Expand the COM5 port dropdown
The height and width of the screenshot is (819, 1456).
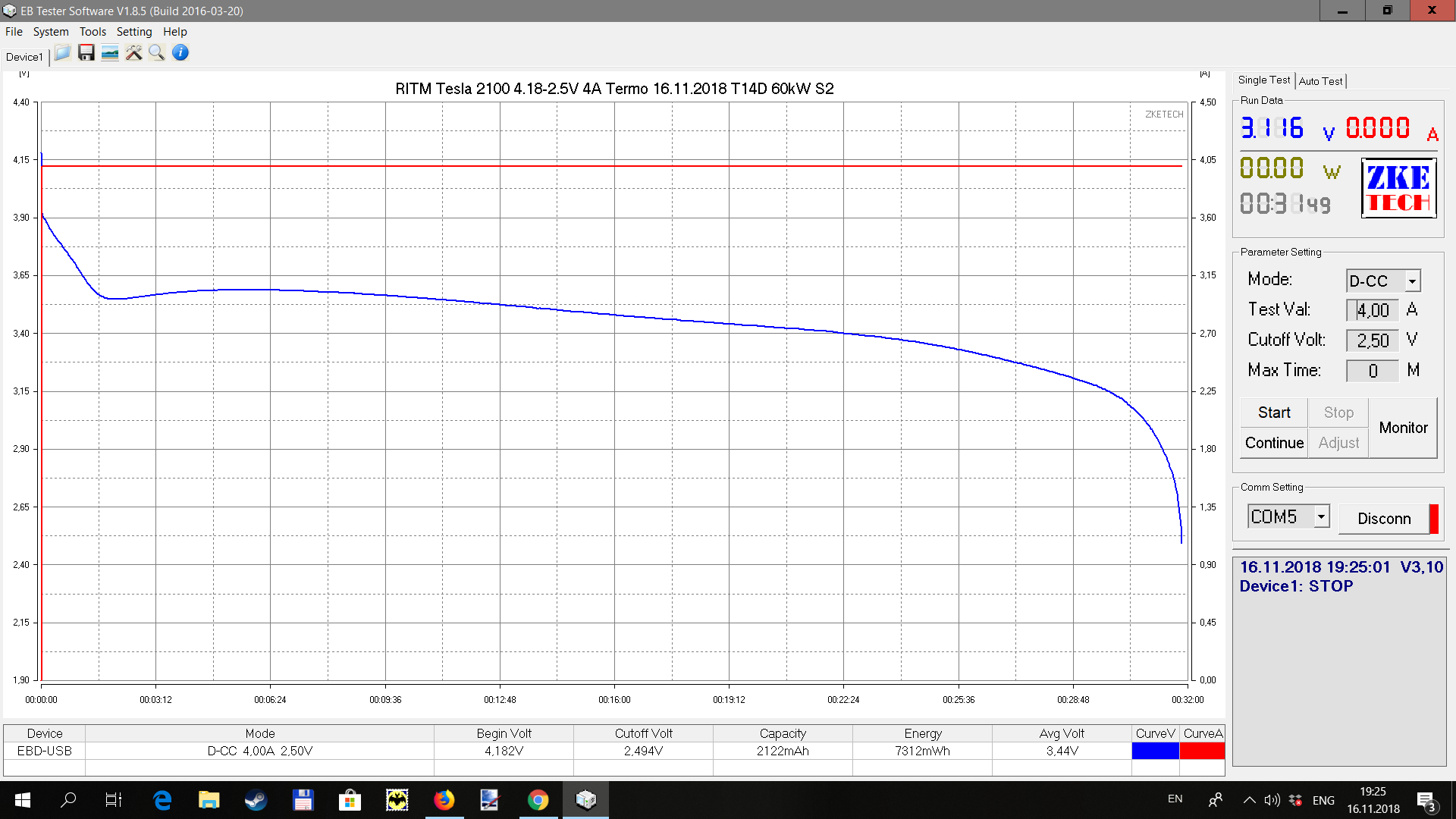pos(1321,516)
